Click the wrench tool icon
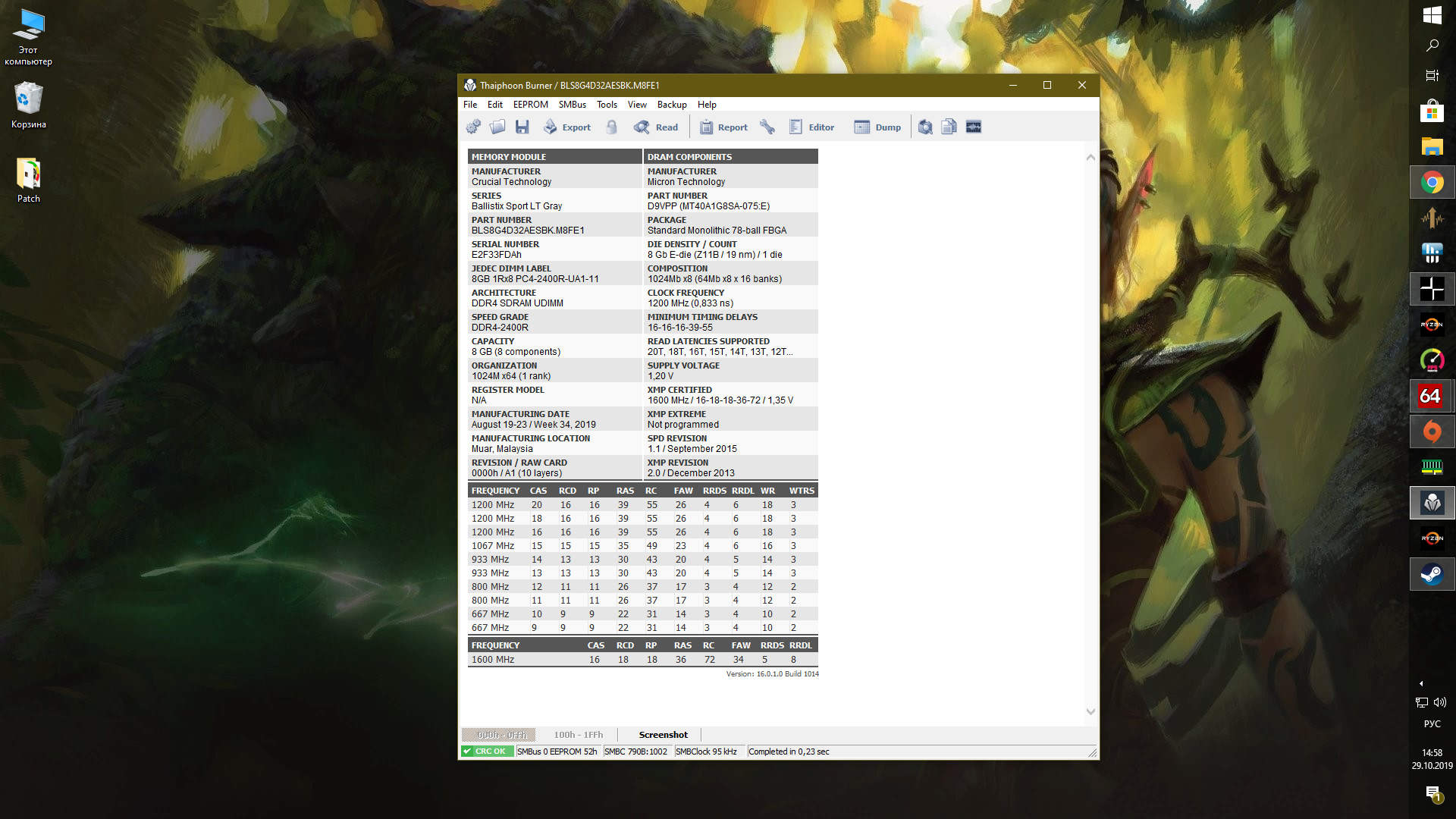The image size is (1456, 819). 767,127
